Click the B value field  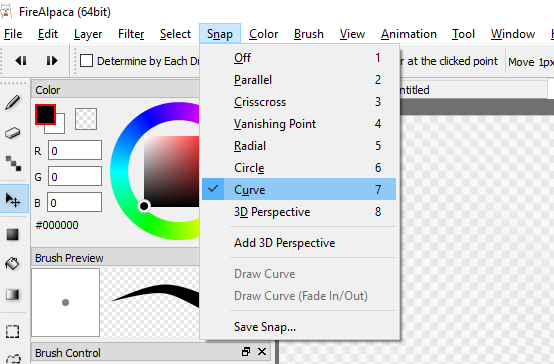[x=75, y=202]
